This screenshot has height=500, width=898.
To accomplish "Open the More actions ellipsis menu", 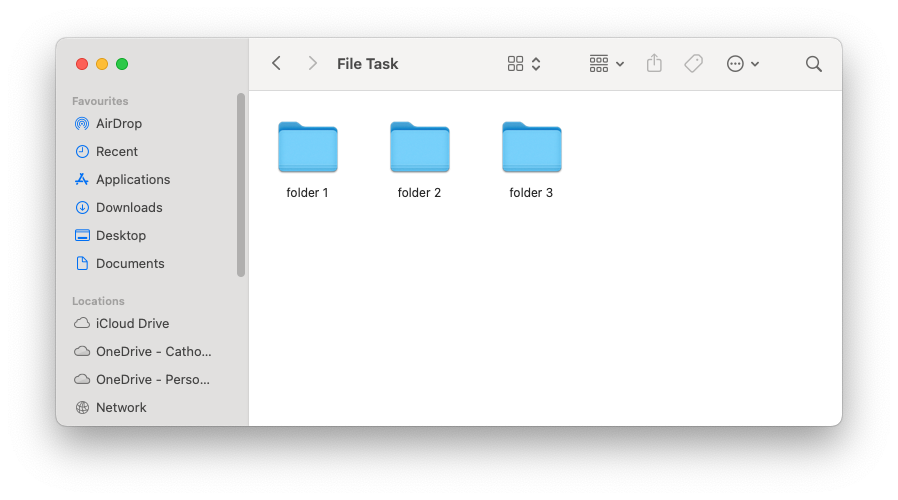I will 743,64.
